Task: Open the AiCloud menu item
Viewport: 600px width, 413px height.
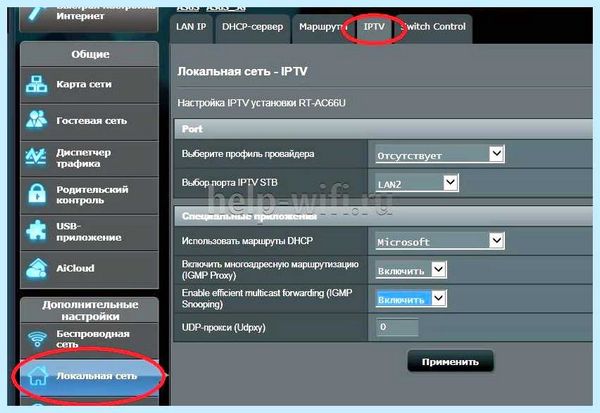Action: click(x=90, y=269)
